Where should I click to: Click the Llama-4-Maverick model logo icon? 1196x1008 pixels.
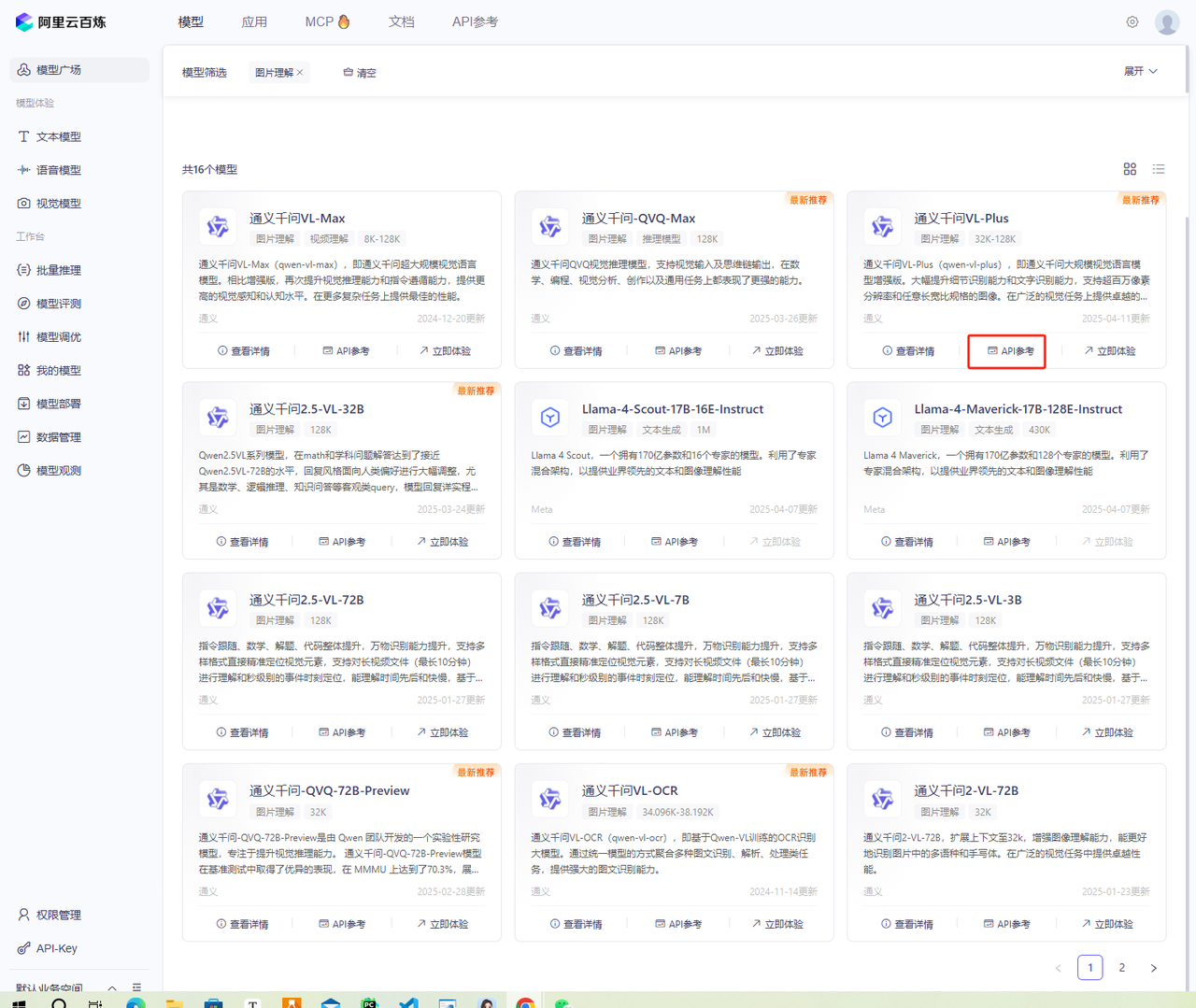coord(883,417)
